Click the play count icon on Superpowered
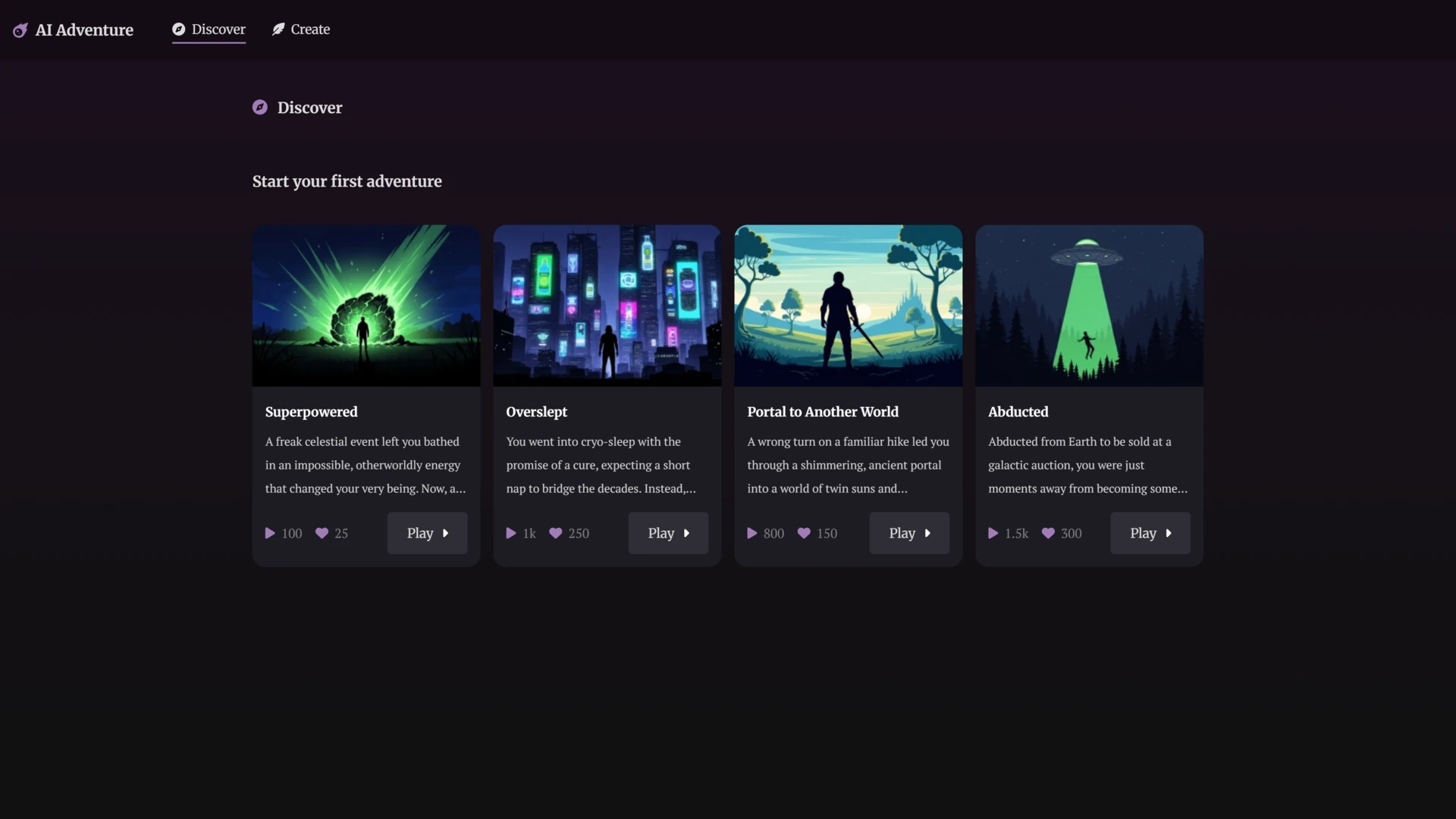1456x819 pixels. [x=270, y=534]
